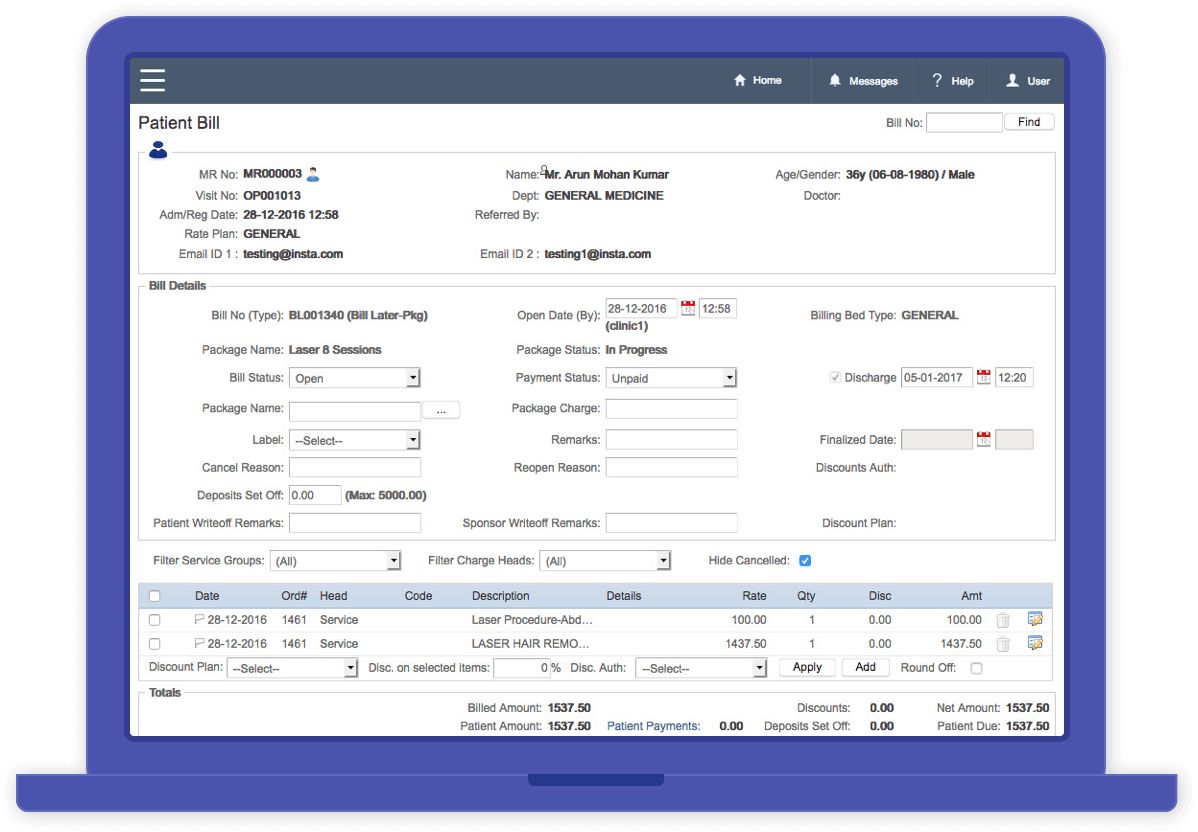Screen dimensions: 1198x832
Task: Click the Reopen Reason input field
Action: click(671, 468)
